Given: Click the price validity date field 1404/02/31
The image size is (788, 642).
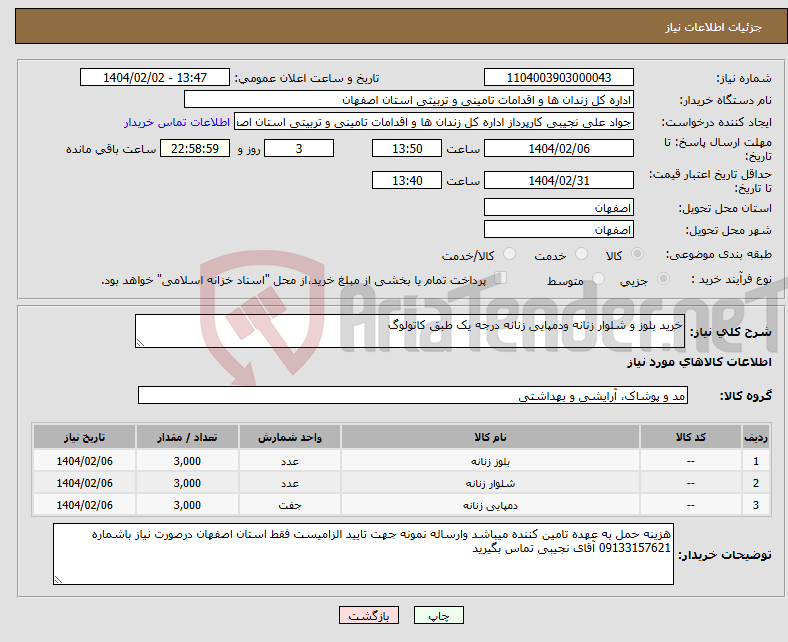Looking at the screenshot, I should (558, 180).
